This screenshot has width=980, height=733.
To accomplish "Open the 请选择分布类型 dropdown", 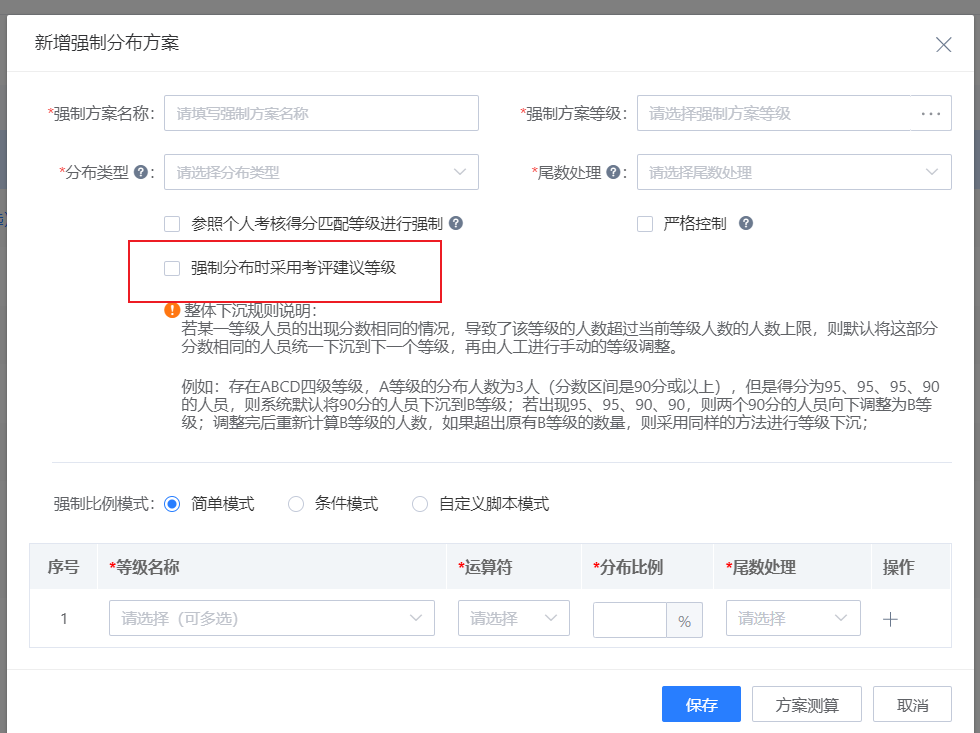I will click(321, 171).
